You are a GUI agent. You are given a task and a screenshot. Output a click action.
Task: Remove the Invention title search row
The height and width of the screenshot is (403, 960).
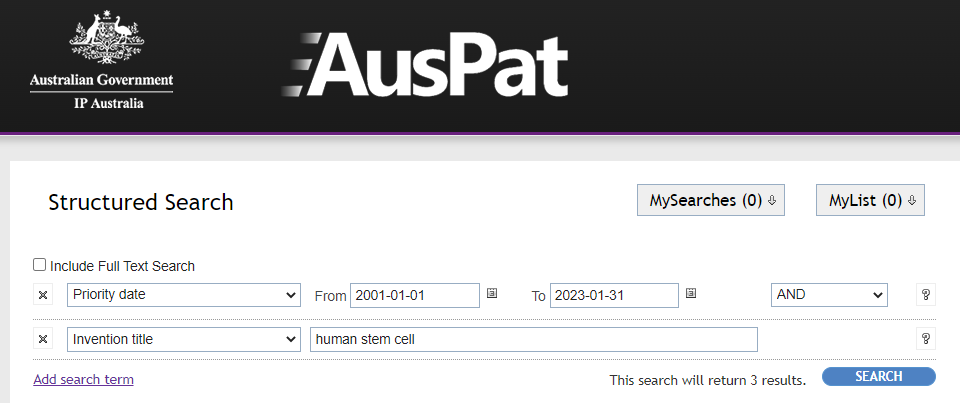tap(43, 339)
